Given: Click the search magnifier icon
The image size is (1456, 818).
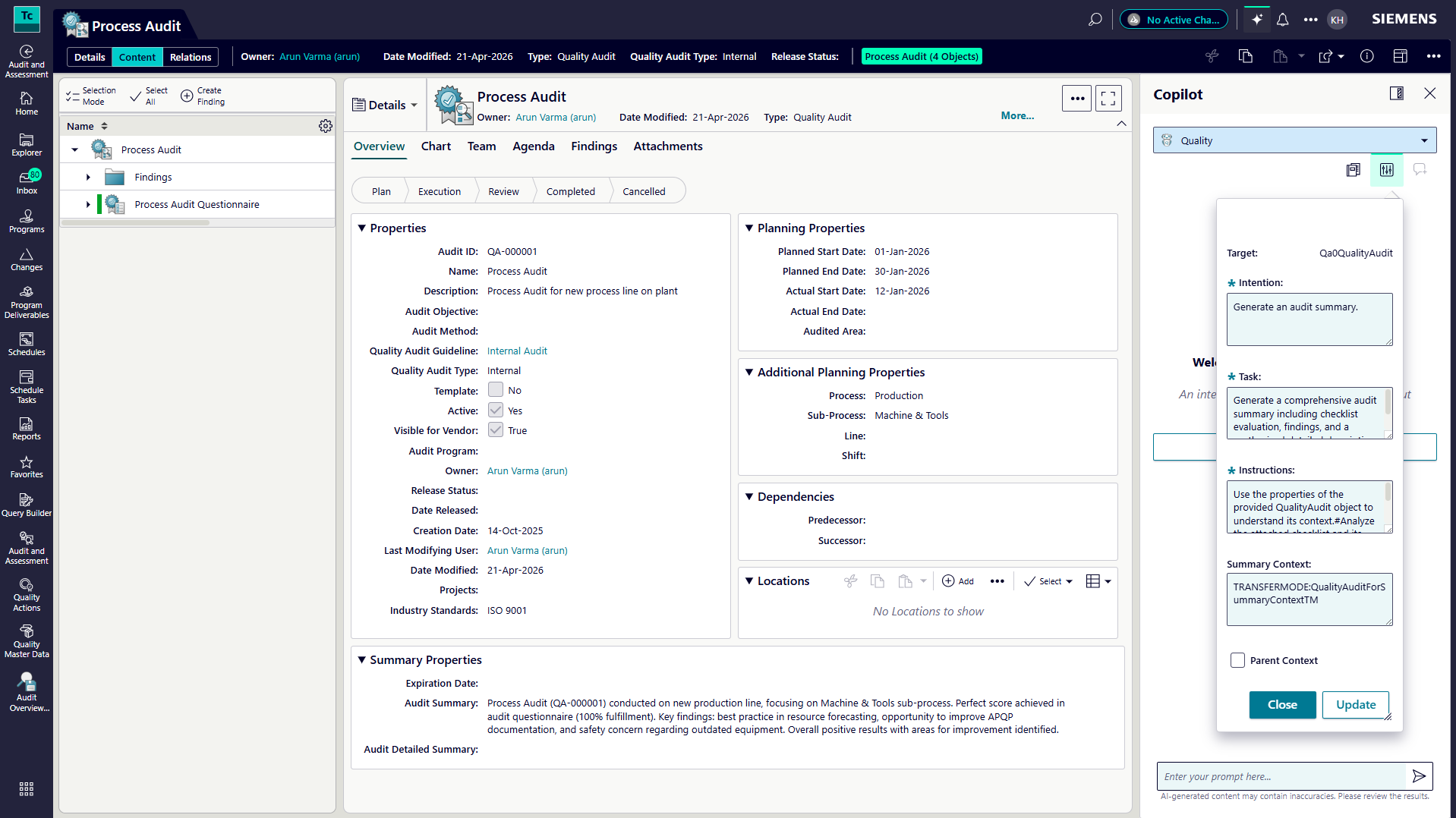Looking at the screenshot, I should 1095,20.
